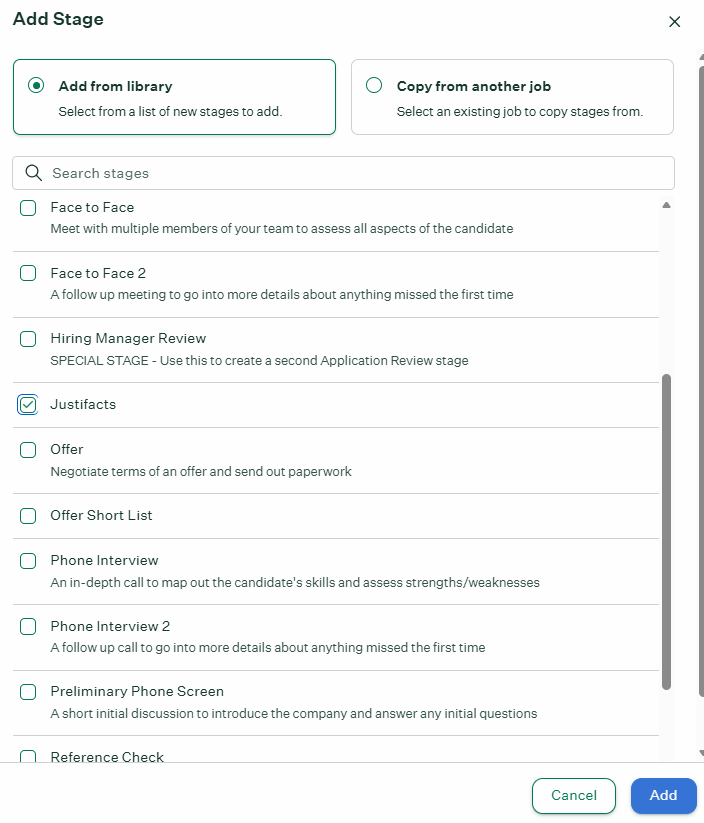The height and width of the screenshot is (823, 704).
Task: Click the blue Add button
Action: [664, 796]
